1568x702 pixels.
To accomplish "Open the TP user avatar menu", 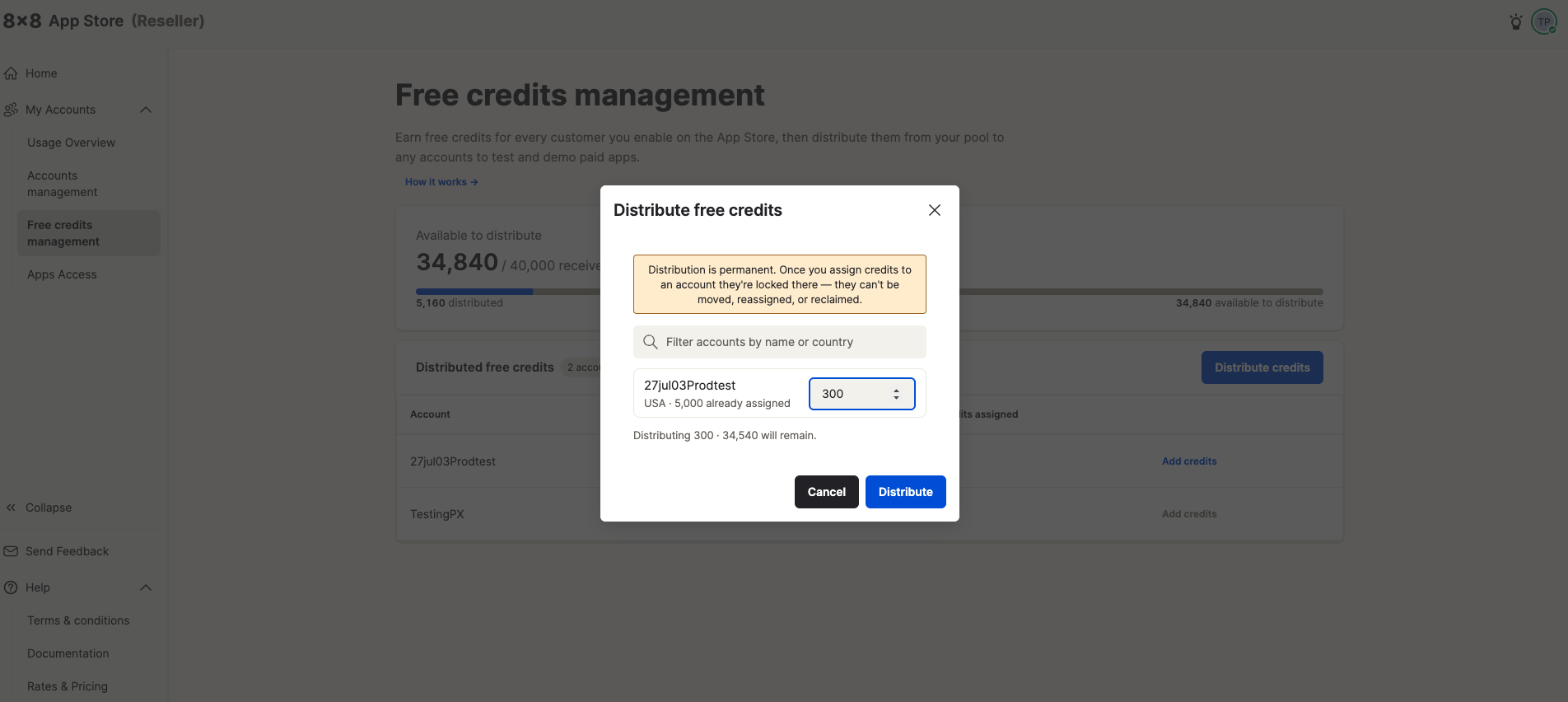I will (1544, 21).
